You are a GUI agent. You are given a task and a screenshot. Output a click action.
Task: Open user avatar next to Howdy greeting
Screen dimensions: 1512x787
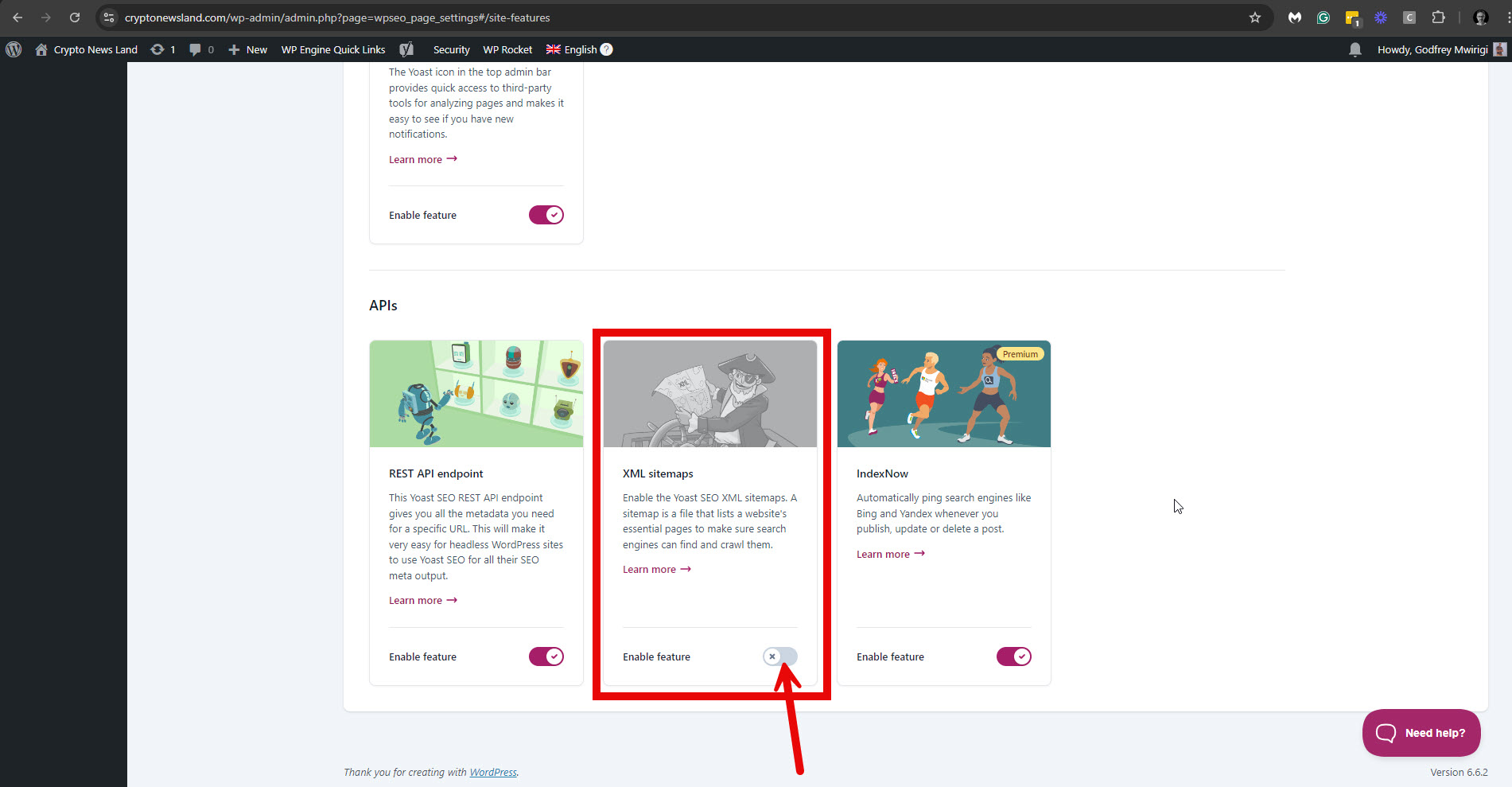point(1500,49)
